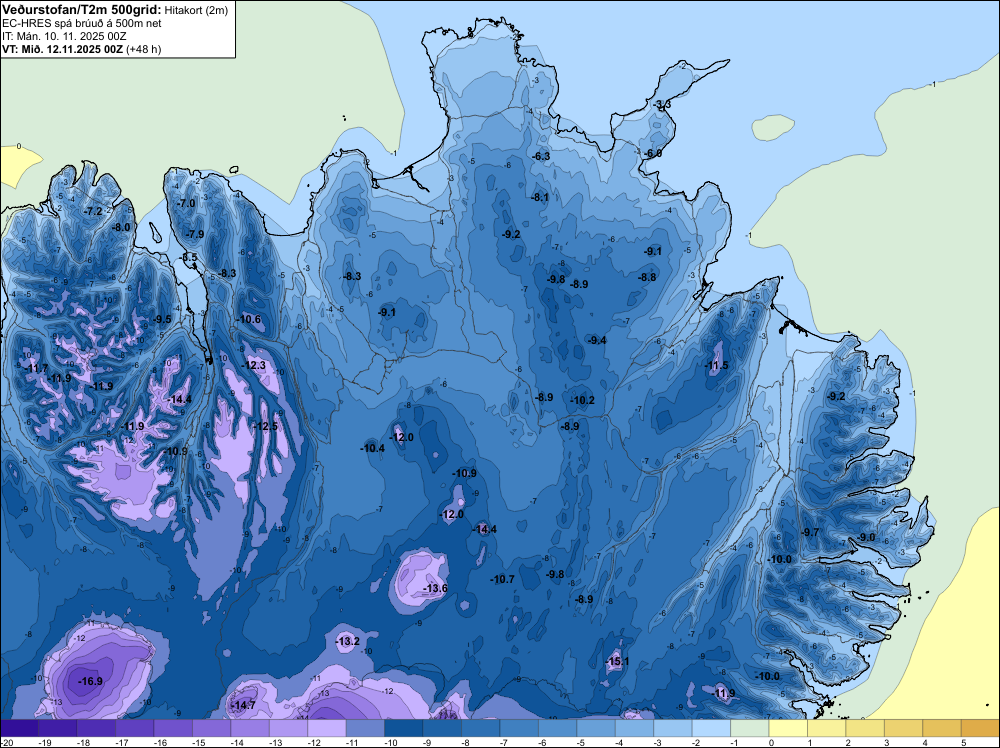Image resolution: width=1000 pixels, height=748 pixels.
Task: Click the -3.3 temperature value
Action: click(x=662, y=104)
